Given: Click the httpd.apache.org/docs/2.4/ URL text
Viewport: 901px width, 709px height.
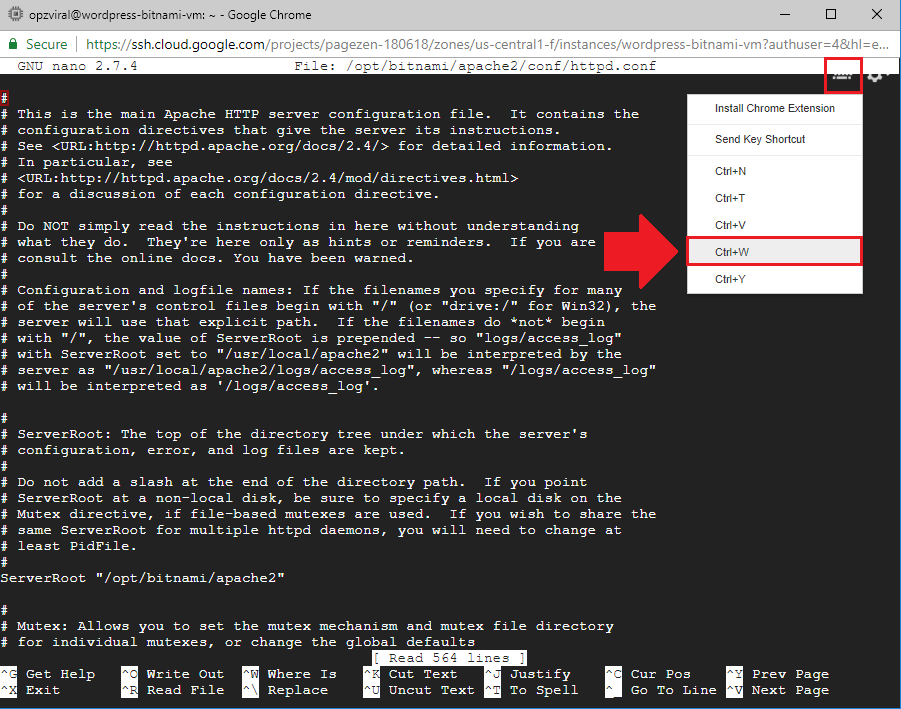Looking at the screenshot, I should pyautogui.click(x=220, y=146).
